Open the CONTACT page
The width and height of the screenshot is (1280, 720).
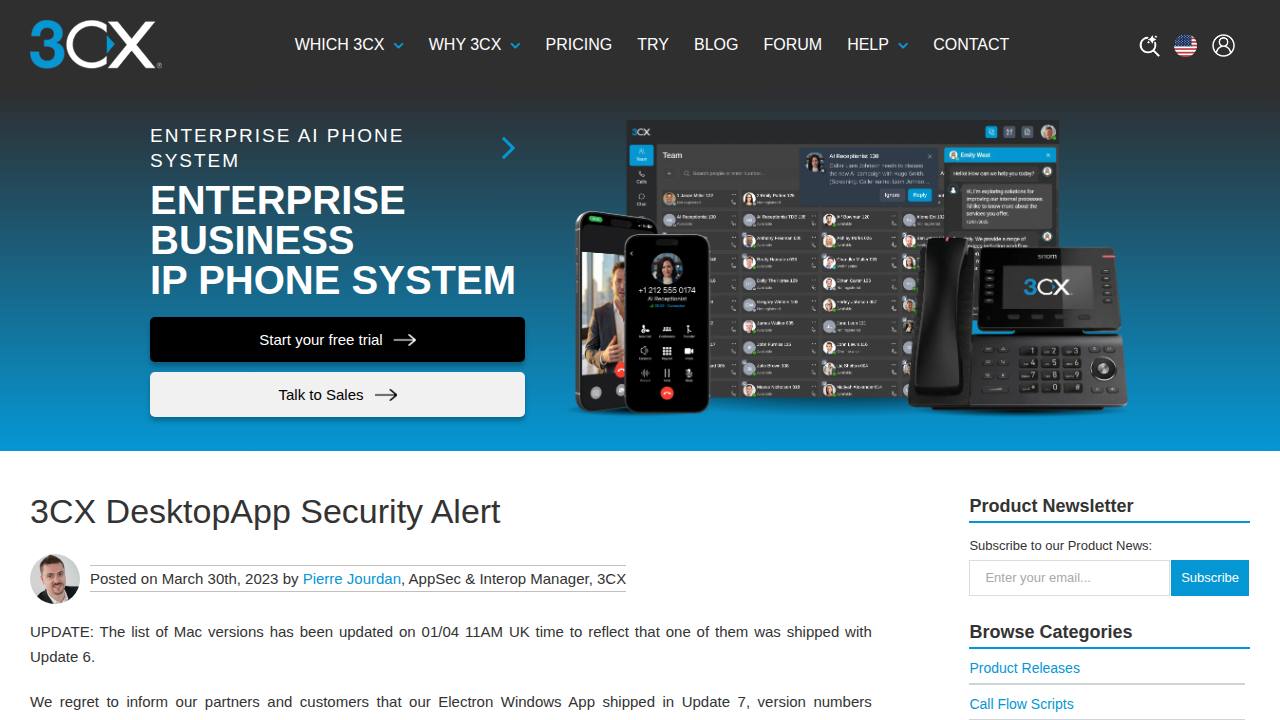click(x=970, y=44)
